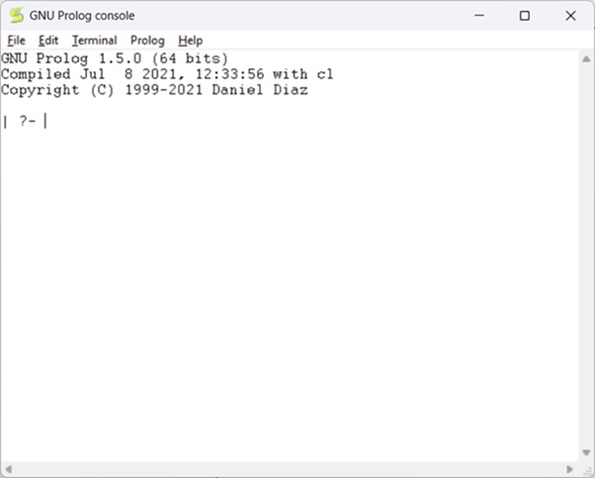Click the 'GNU Prolog console' title bar text

(82, 16)
